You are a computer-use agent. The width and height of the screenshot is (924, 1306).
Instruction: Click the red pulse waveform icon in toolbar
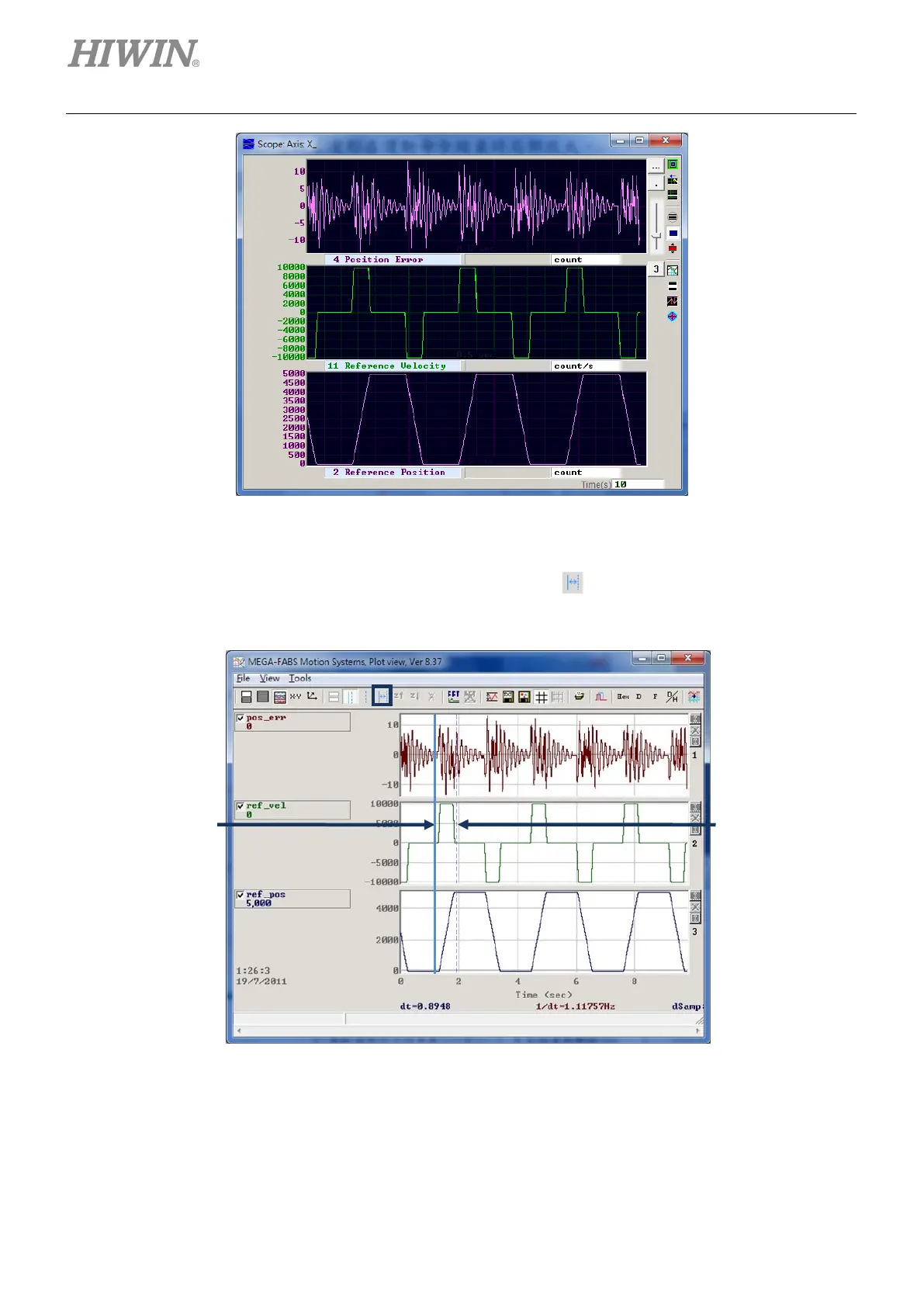tap(600, 697)
